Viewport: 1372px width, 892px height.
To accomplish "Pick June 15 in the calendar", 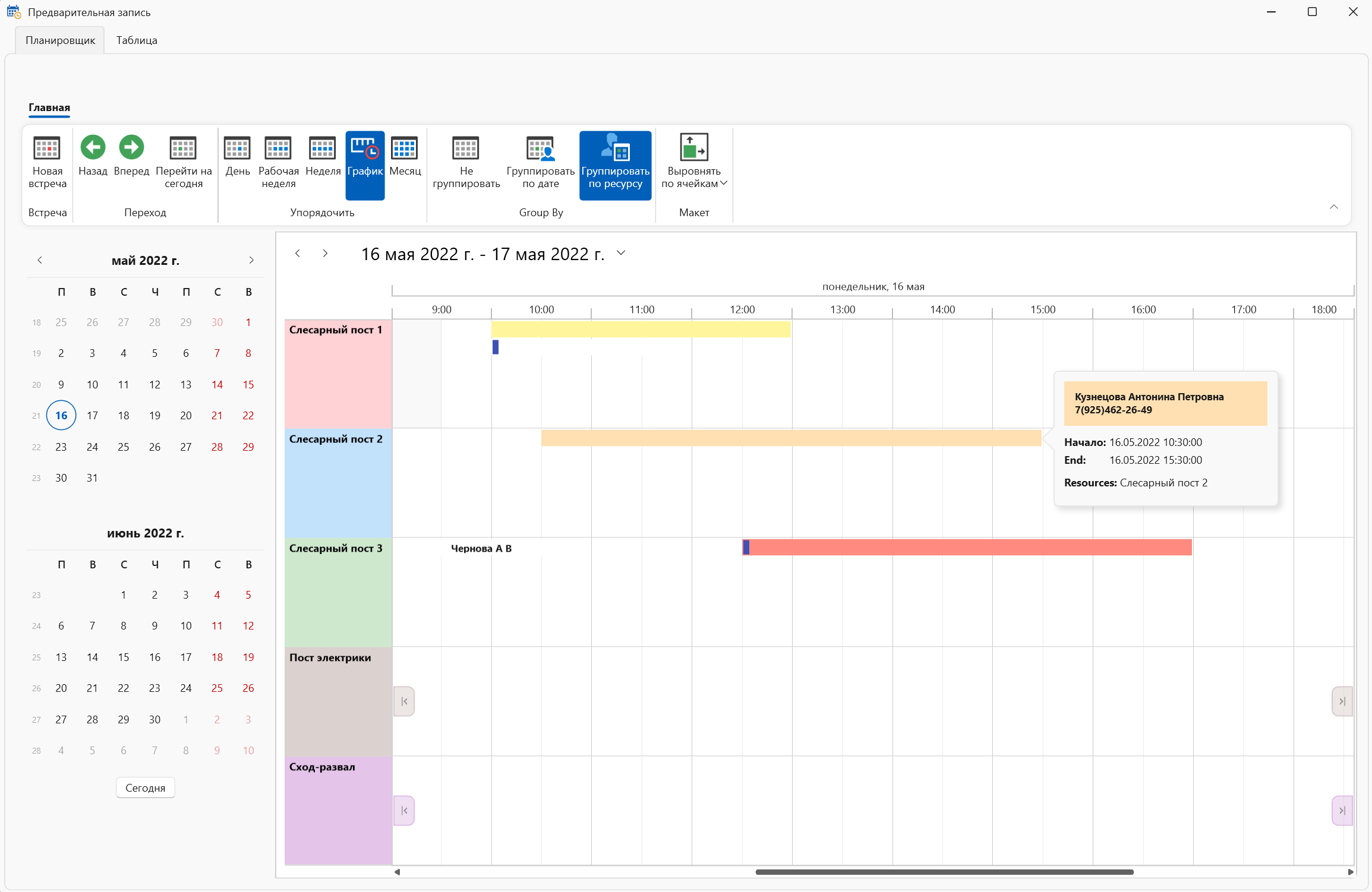I will (x=124, y=657).
